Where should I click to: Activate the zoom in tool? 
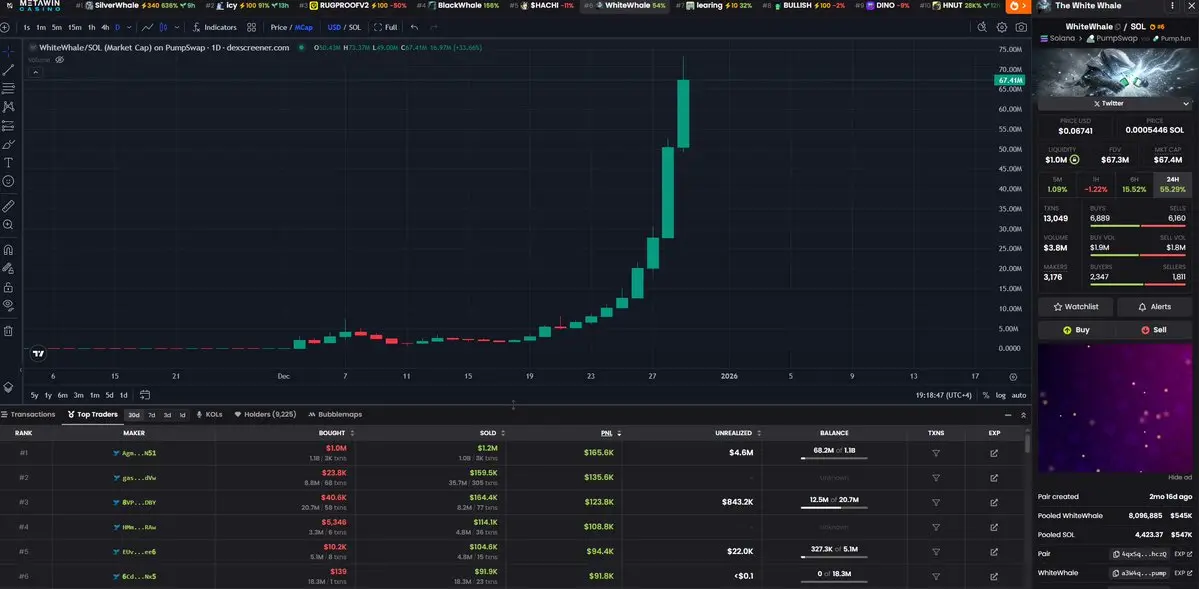(x=8, y=225)
